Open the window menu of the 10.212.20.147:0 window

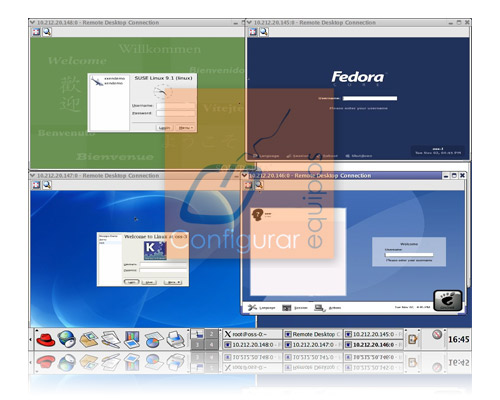pyautogui.click(x=33, y=176)
